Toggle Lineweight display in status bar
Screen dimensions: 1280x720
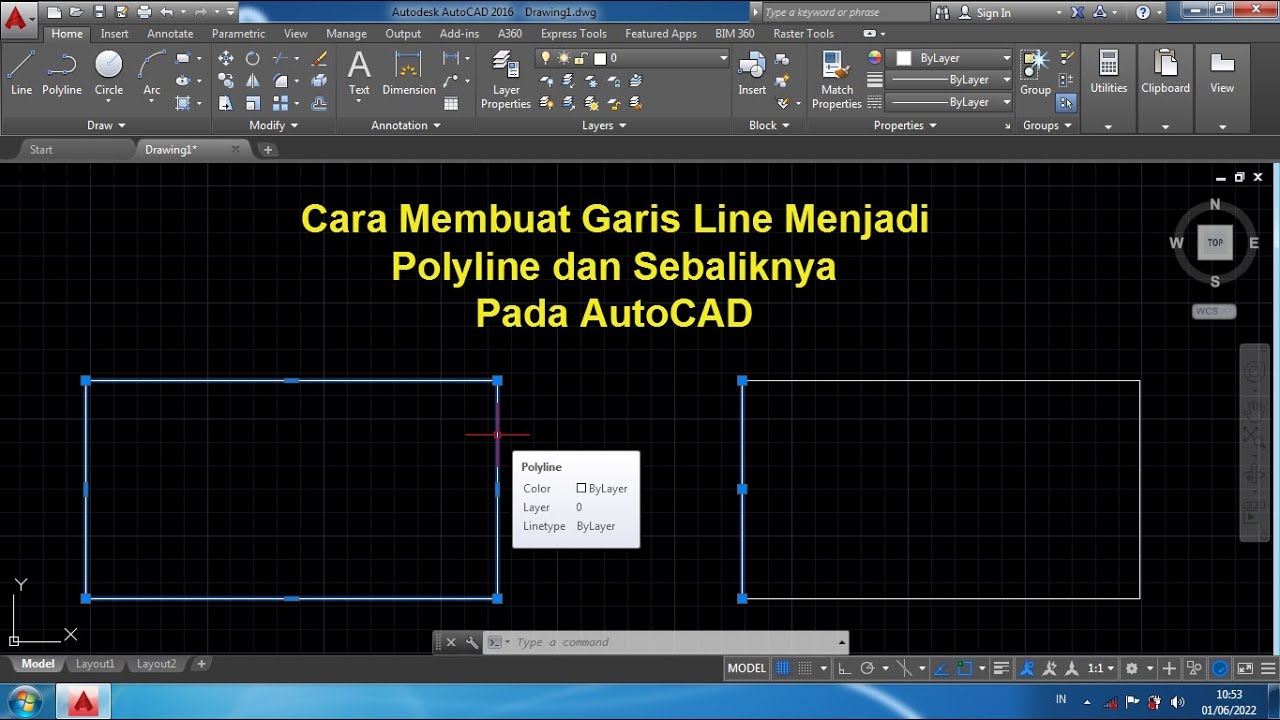point(1003,668)
